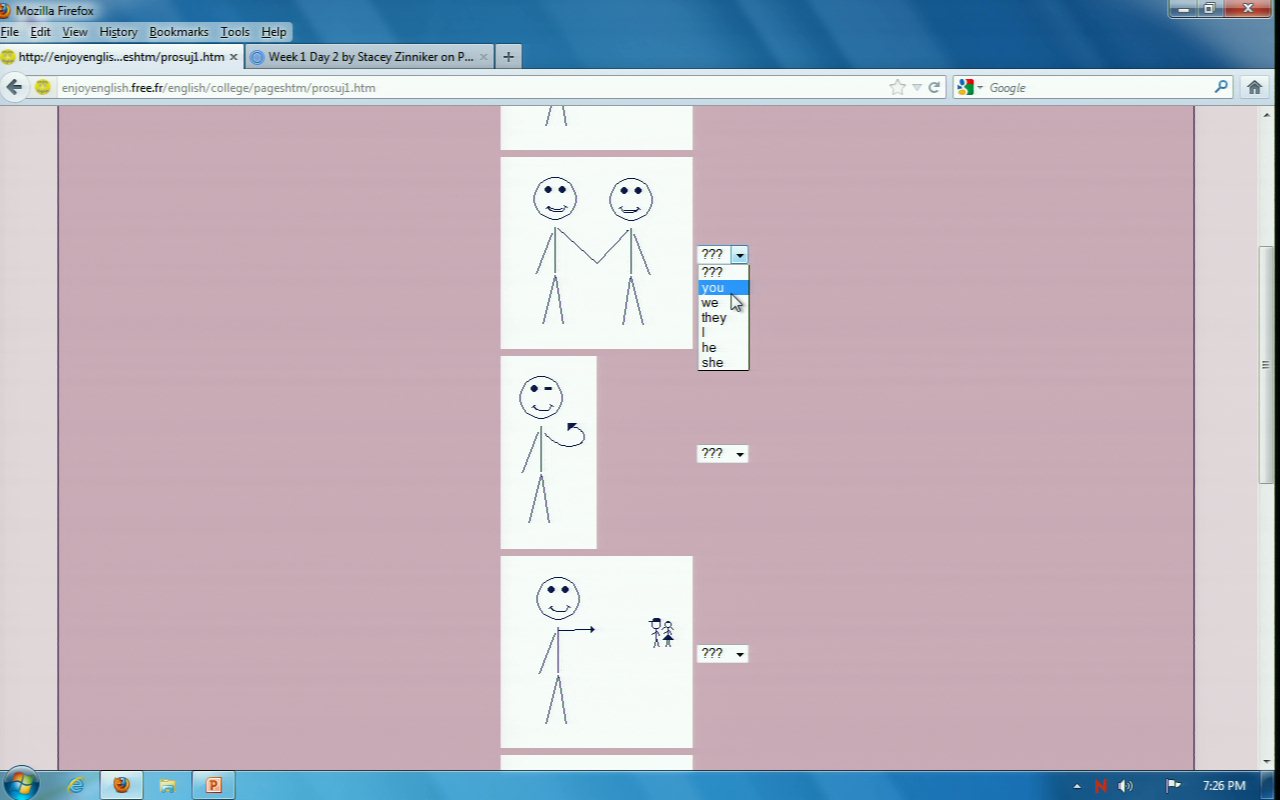Select 'we' from the open dropdown list
This screenshot has height=800, width=1280.
pos(710,303)
